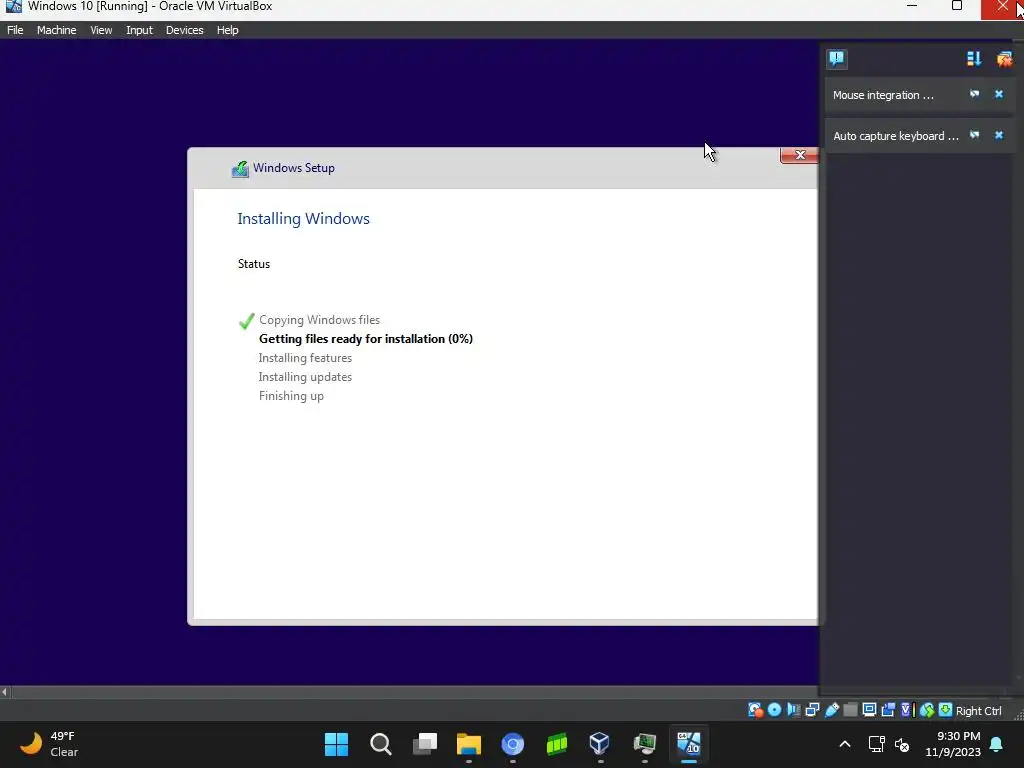
Task: Open the Machine menu
Action: (56, 30)
